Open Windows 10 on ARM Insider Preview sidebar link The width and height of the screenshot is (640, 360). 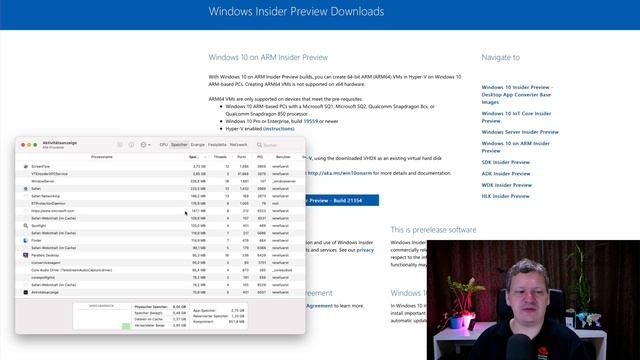tap(516, 147)
